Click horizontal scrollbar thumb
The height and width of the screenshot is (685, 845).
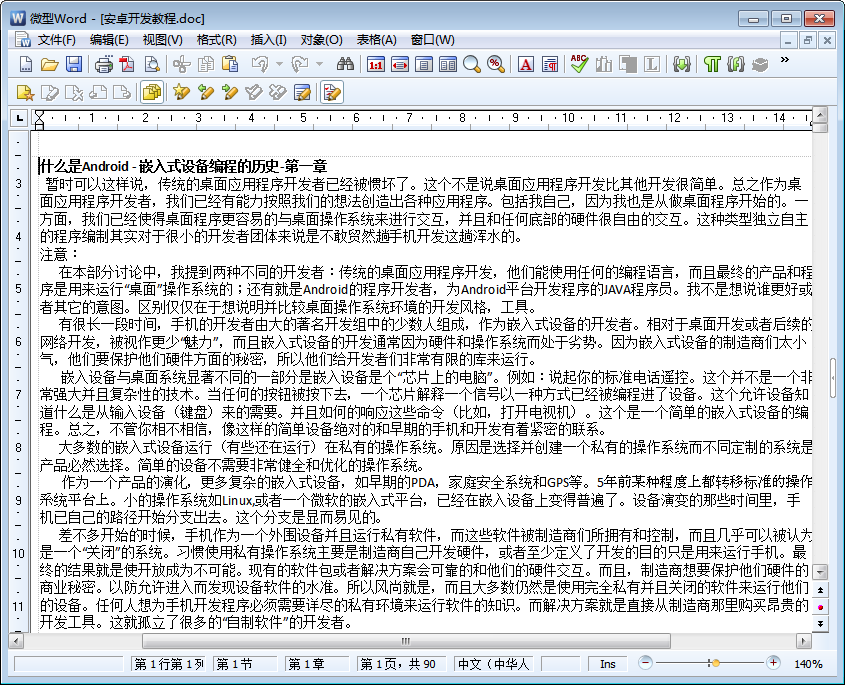(x=406, y=641)
